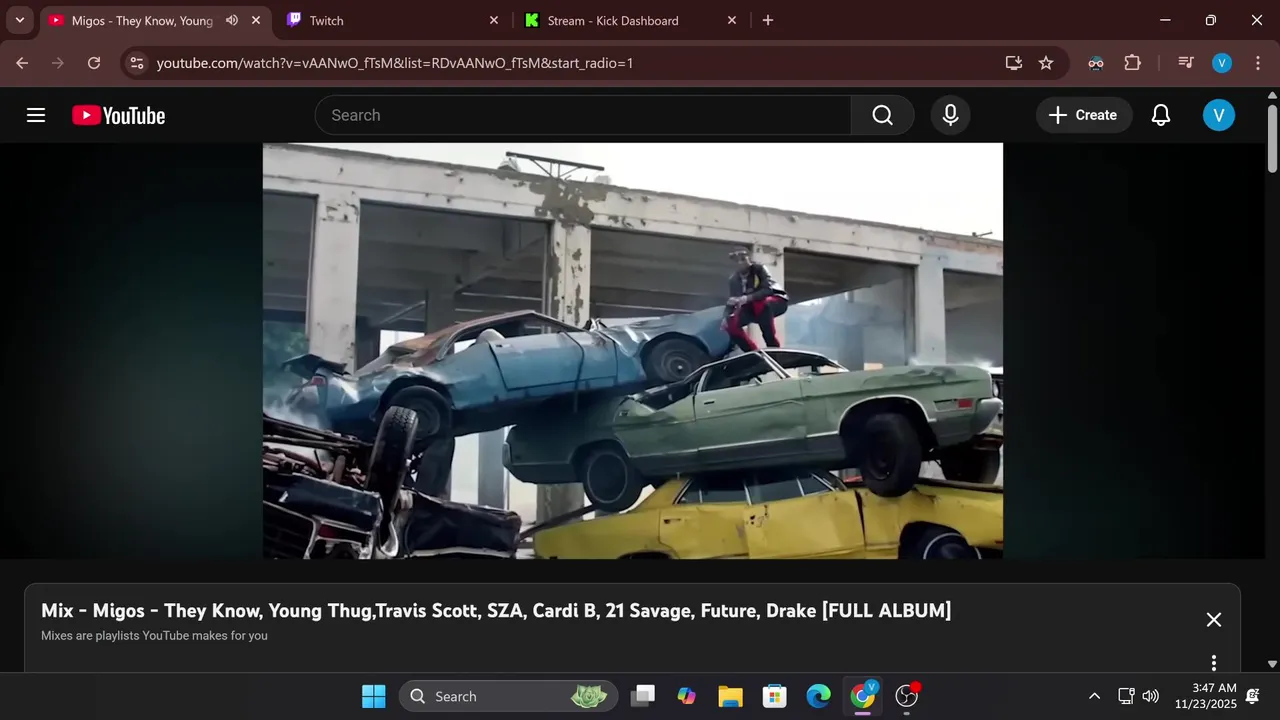This screenshot has height=720, width=1280.
Task: Click the video player to pause
Action: click(x=633, y=351)
